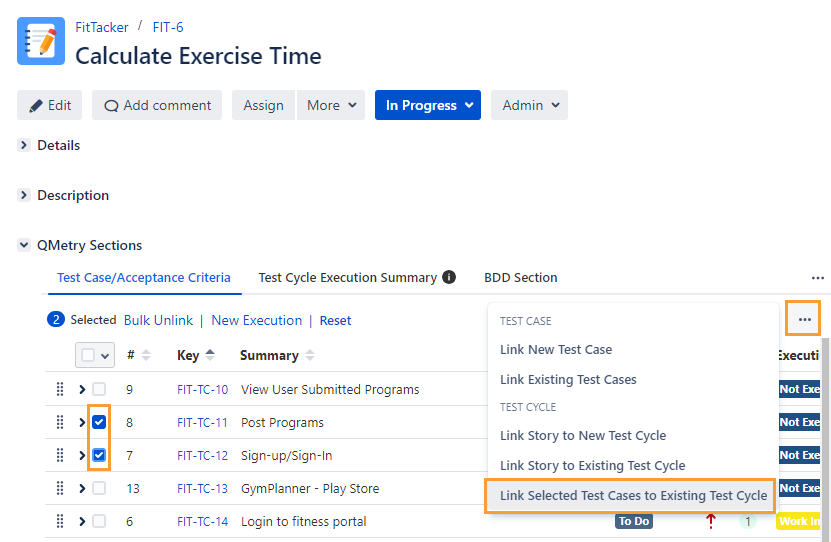Screen dimensions: 831x542
Task: Click the info icon beside Test Cycle Execution Summary
Action: [x=449, y=277]
